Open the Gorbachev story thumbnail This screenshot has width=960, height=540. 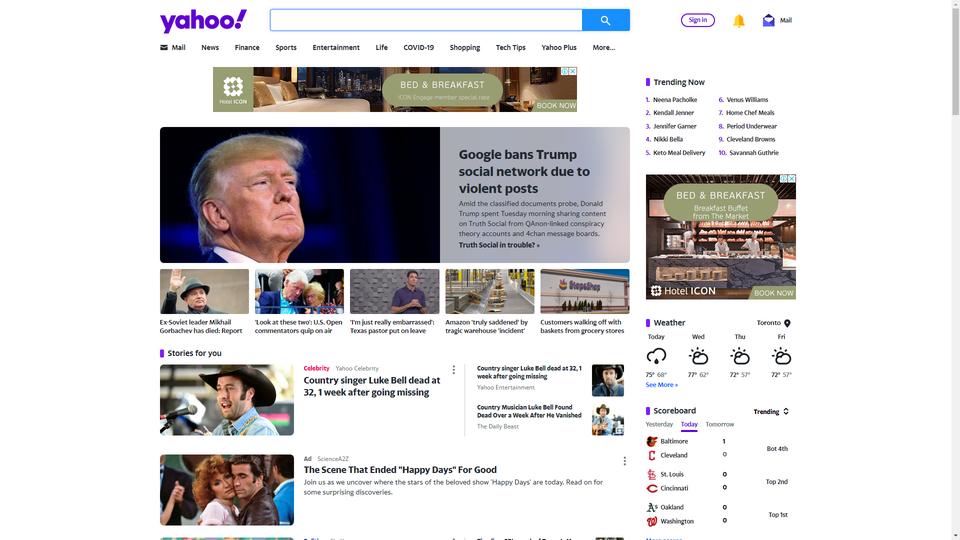(x=204, y=291)
